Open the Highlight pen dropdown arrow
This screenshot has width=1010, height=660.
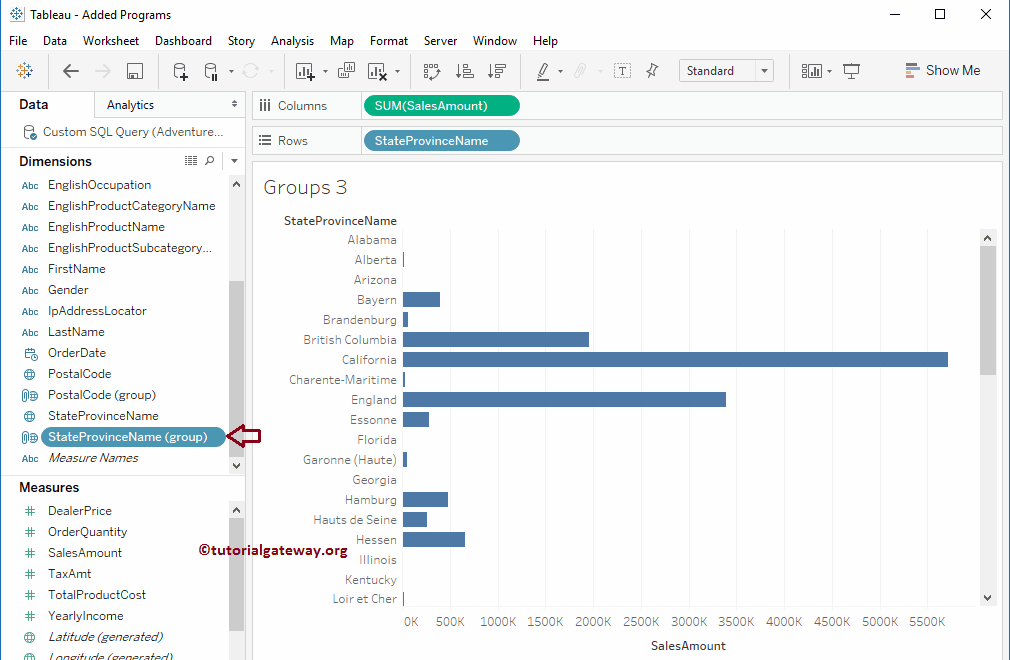click(560, 71)
